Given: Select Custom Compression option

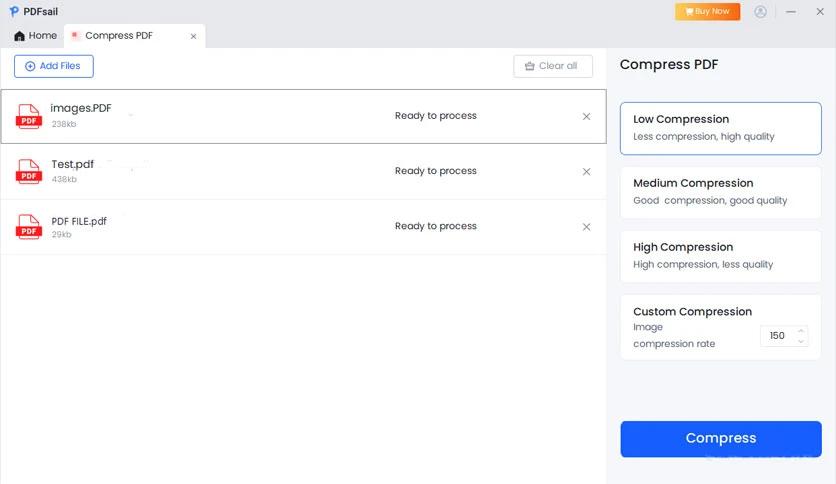Looking at the screenshot, I should [x=692, y=312].
